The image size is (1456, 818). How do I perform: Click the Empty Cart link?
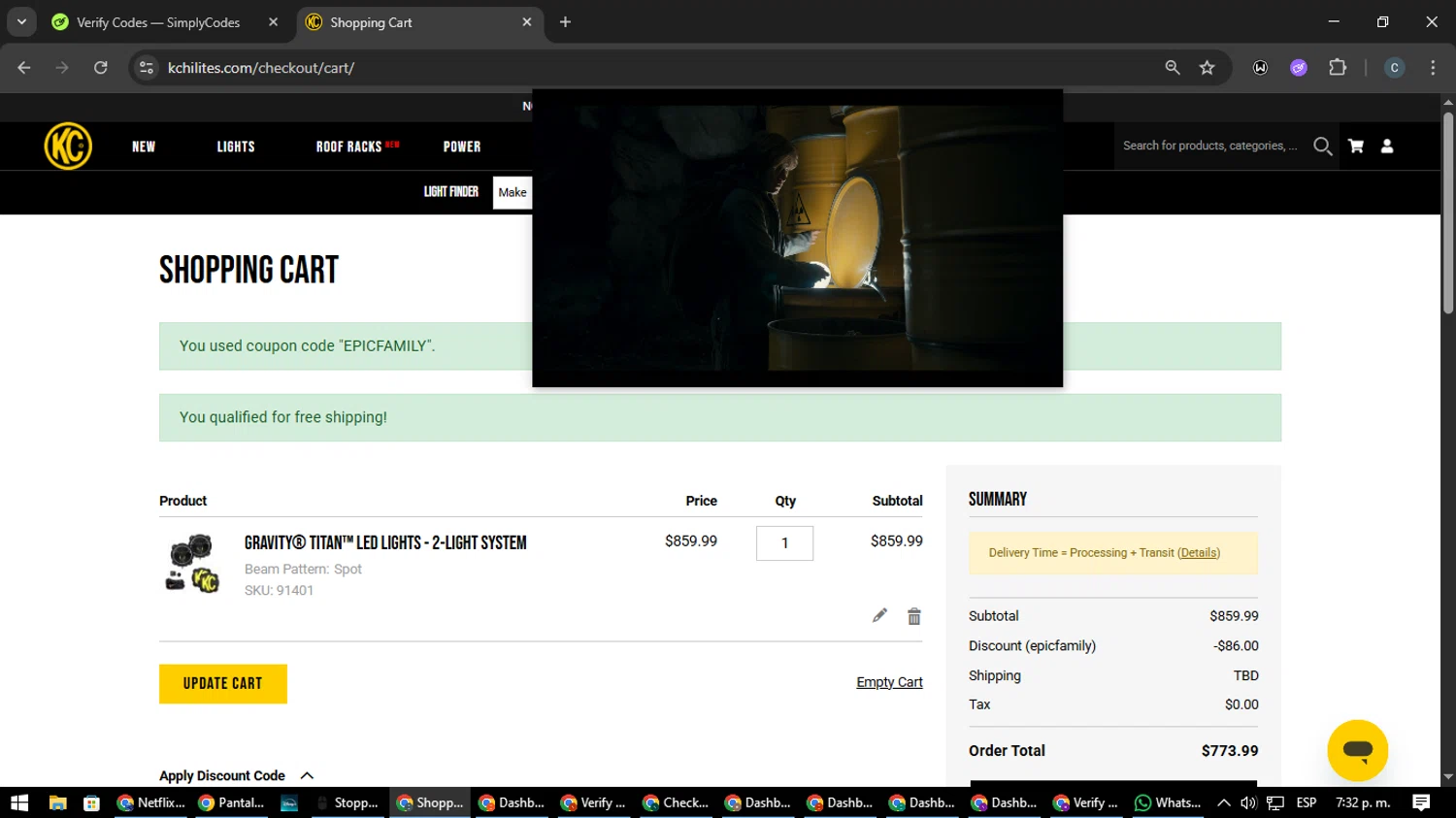[889, 682]
